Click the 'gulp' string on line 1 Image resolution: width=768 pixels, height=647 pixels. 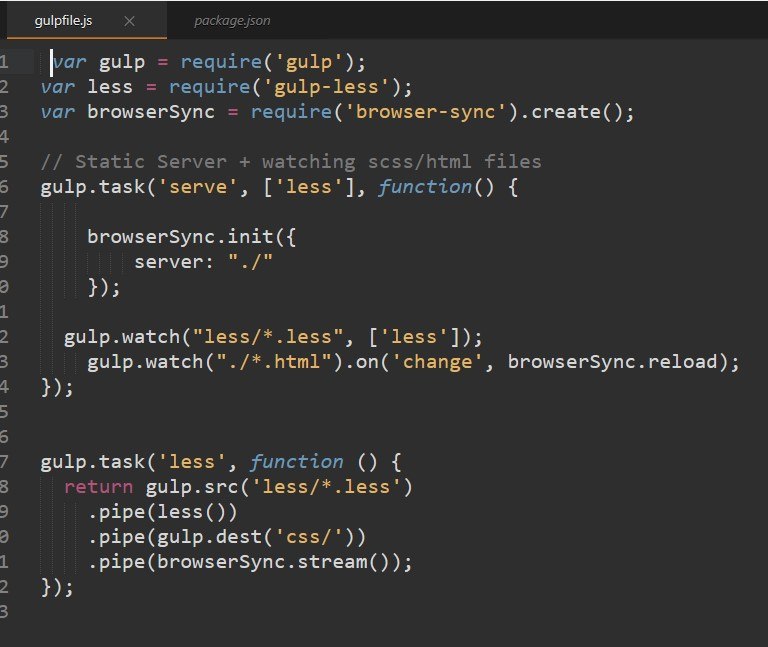pos(309,62)
